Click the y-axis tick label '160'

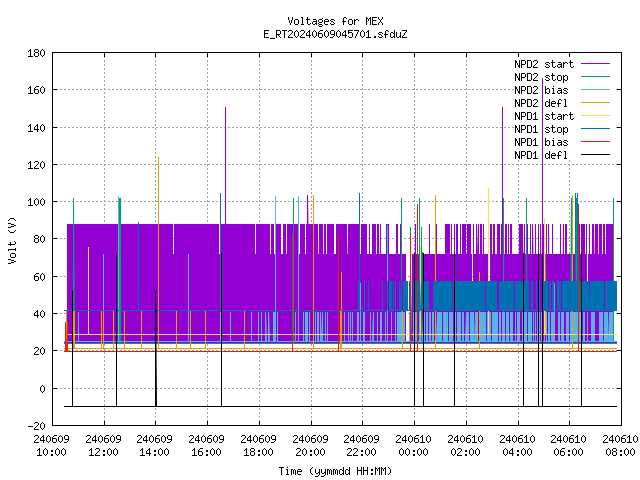(x=36, y=90)
